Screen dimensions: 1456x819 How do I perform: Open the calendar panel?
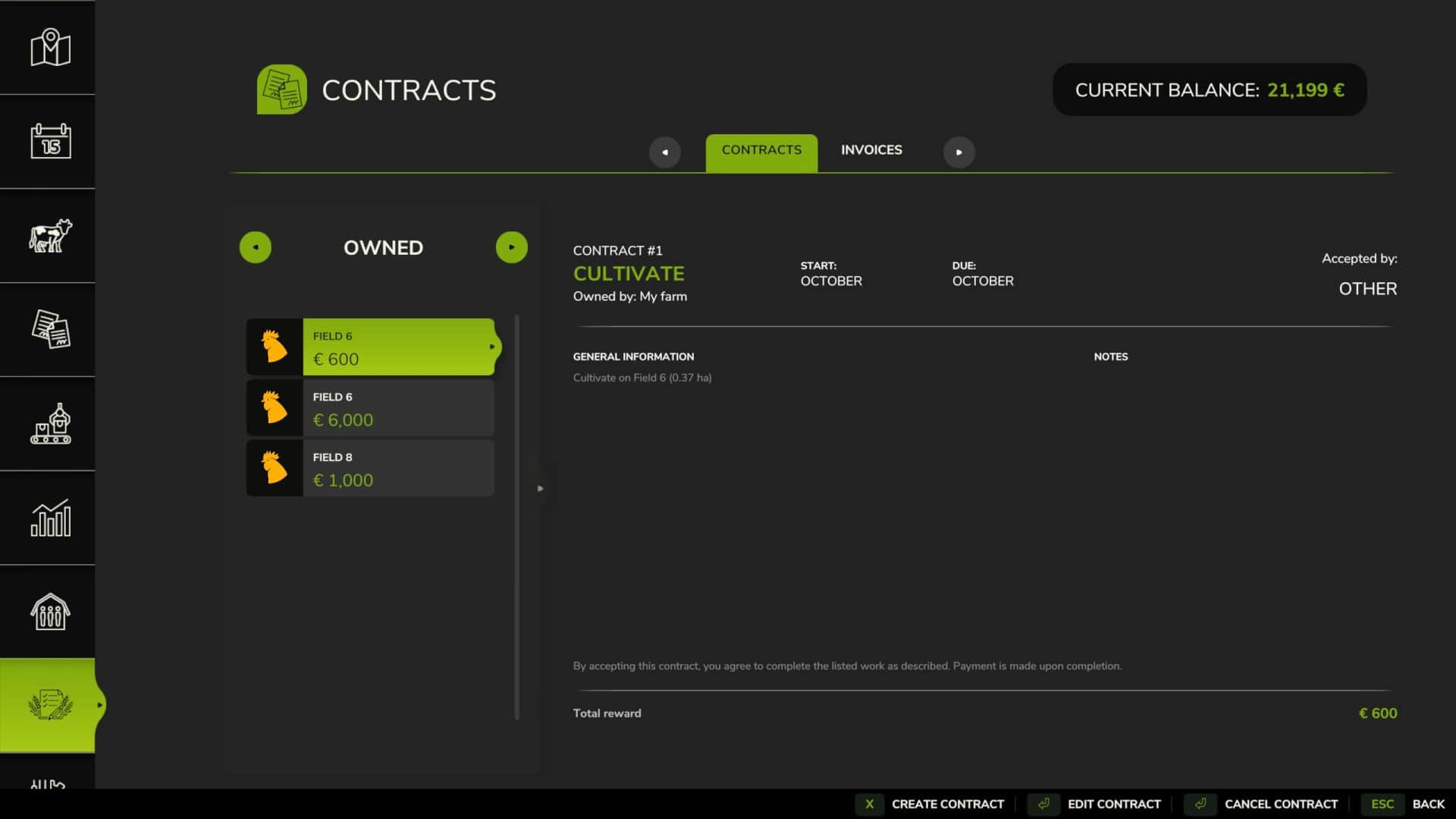click(x=48, y=142)
